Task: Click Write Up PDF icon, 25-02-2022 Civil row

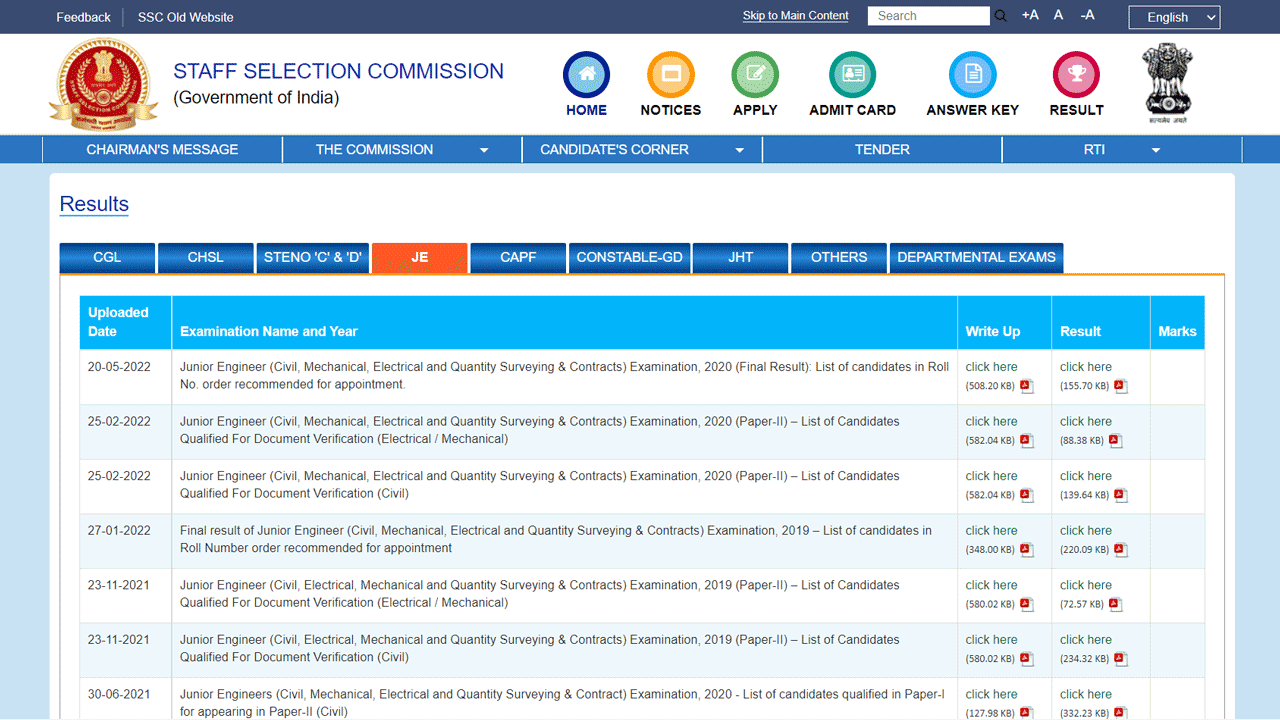Action: 1026,495
